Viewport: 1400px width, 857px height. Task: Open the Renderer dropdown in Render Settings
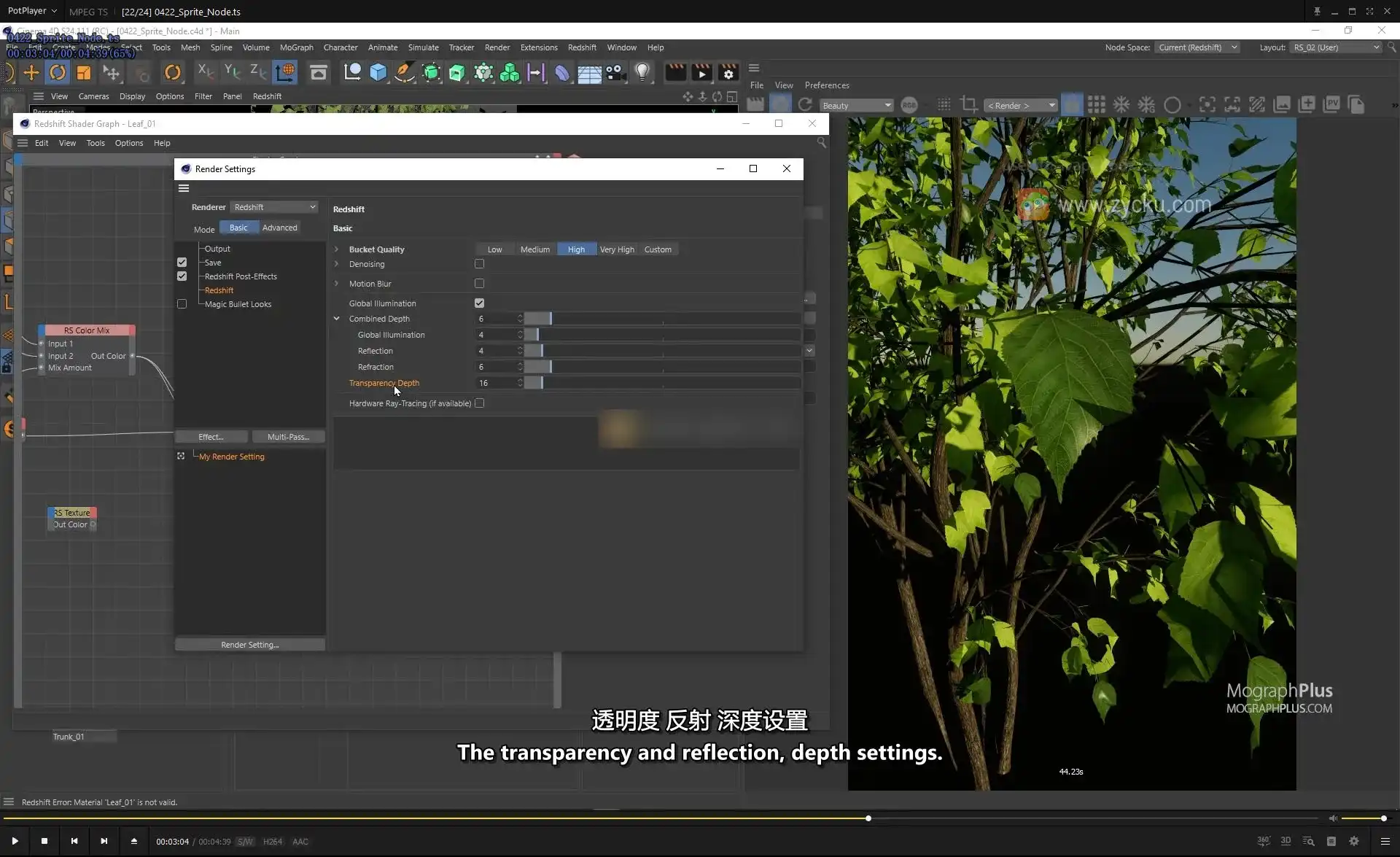pyautogui.click(x=274, y=206)
